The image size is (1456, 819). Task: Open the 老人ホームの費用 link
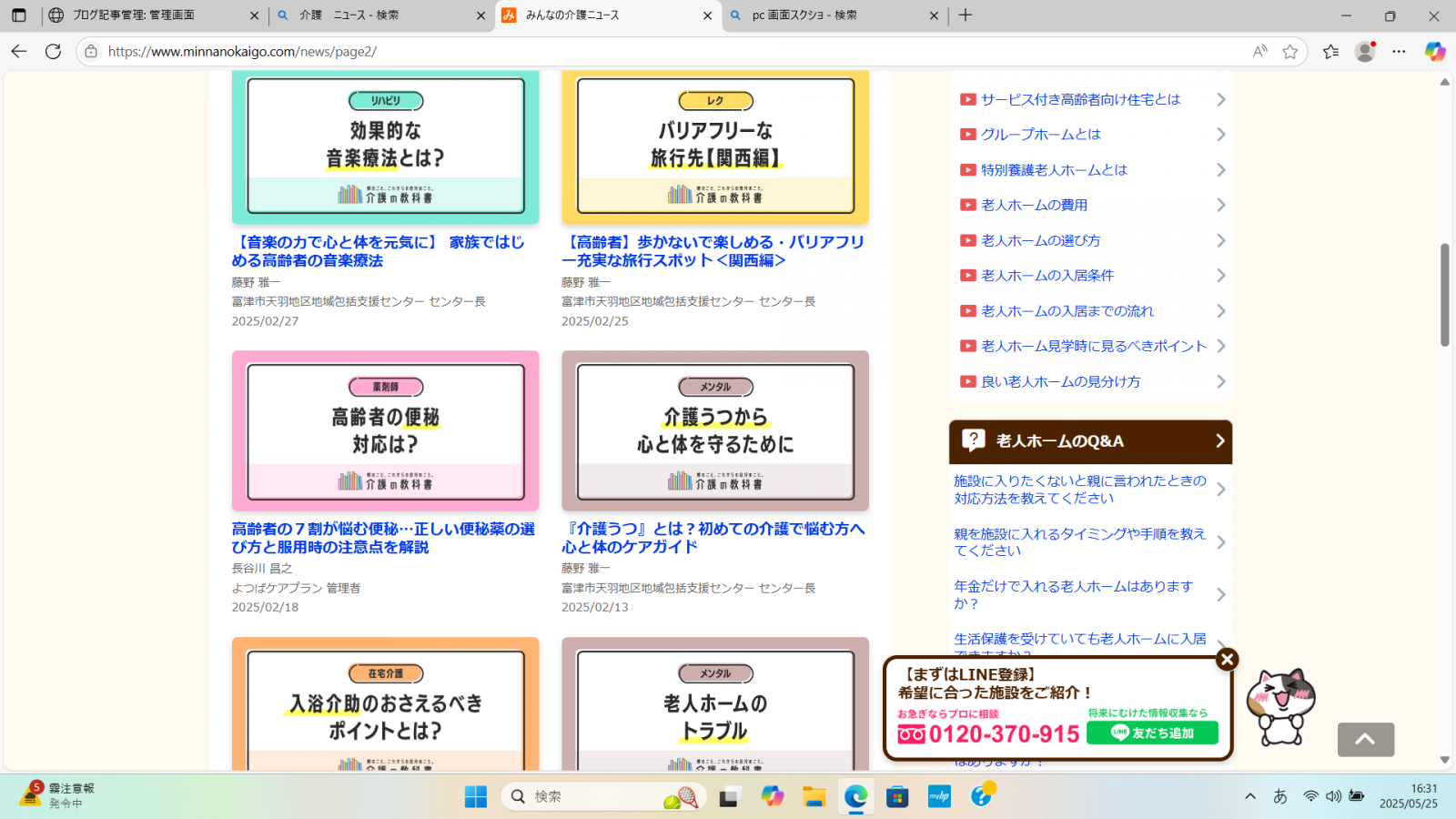tap(1034, 206)
